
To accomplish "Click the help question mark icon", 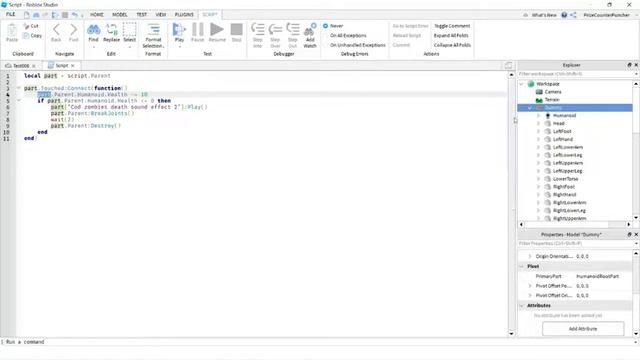I will 564,15.
